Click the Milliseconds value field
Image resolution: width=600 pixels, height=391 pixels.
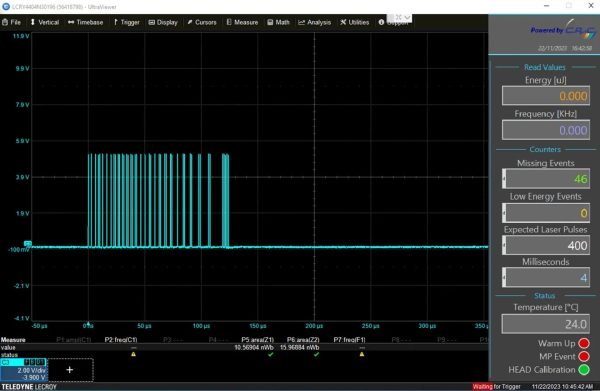click(x=546, y=277)
